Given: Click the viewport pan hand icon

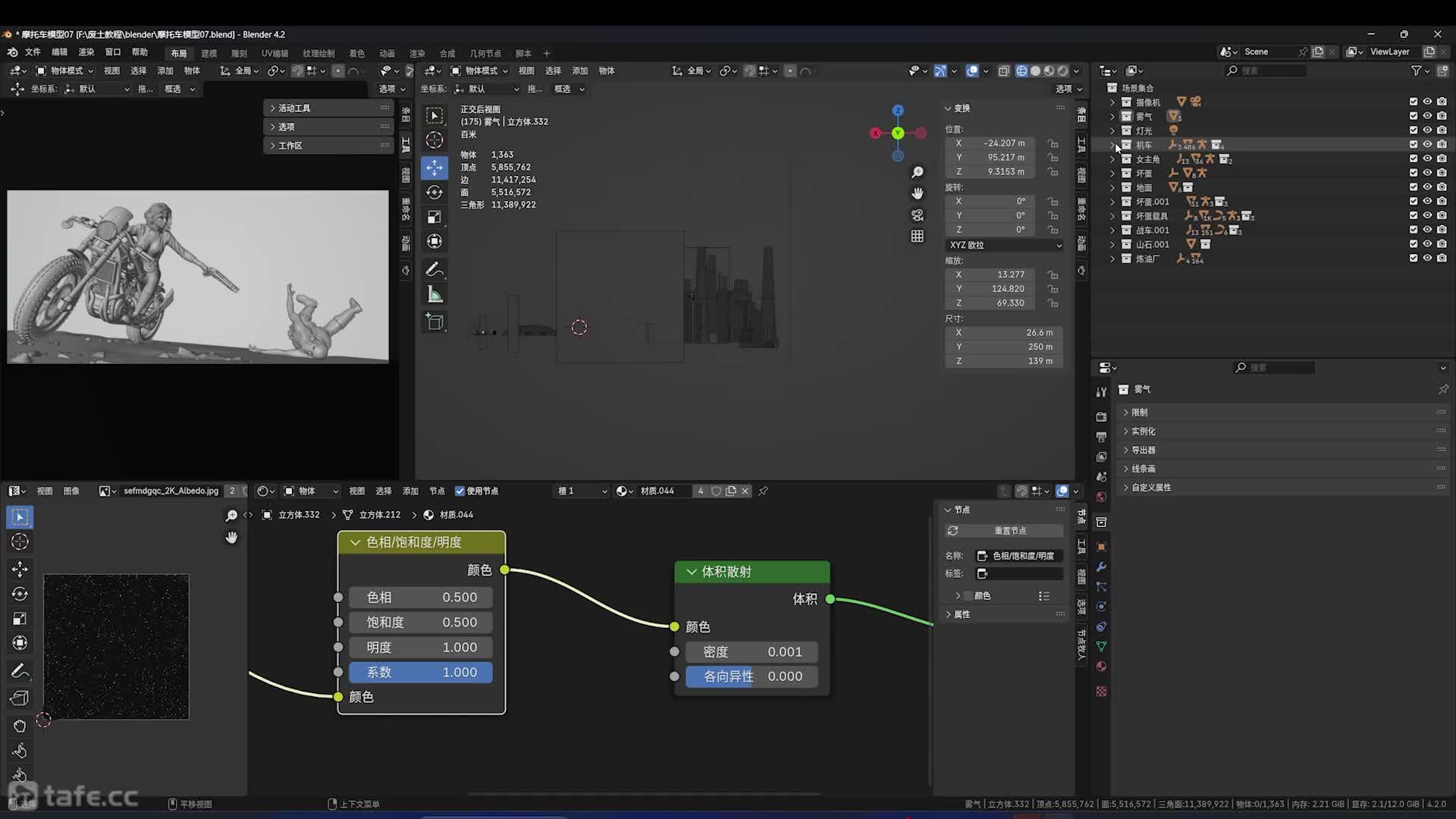Looking at the screenshot, I should (x=918, y=193).
